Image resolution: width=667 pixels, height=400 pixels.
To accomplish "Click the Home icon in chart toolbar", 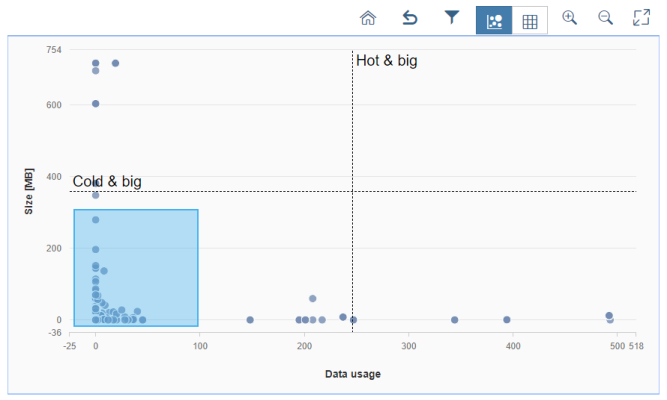I will pos(368,18).
